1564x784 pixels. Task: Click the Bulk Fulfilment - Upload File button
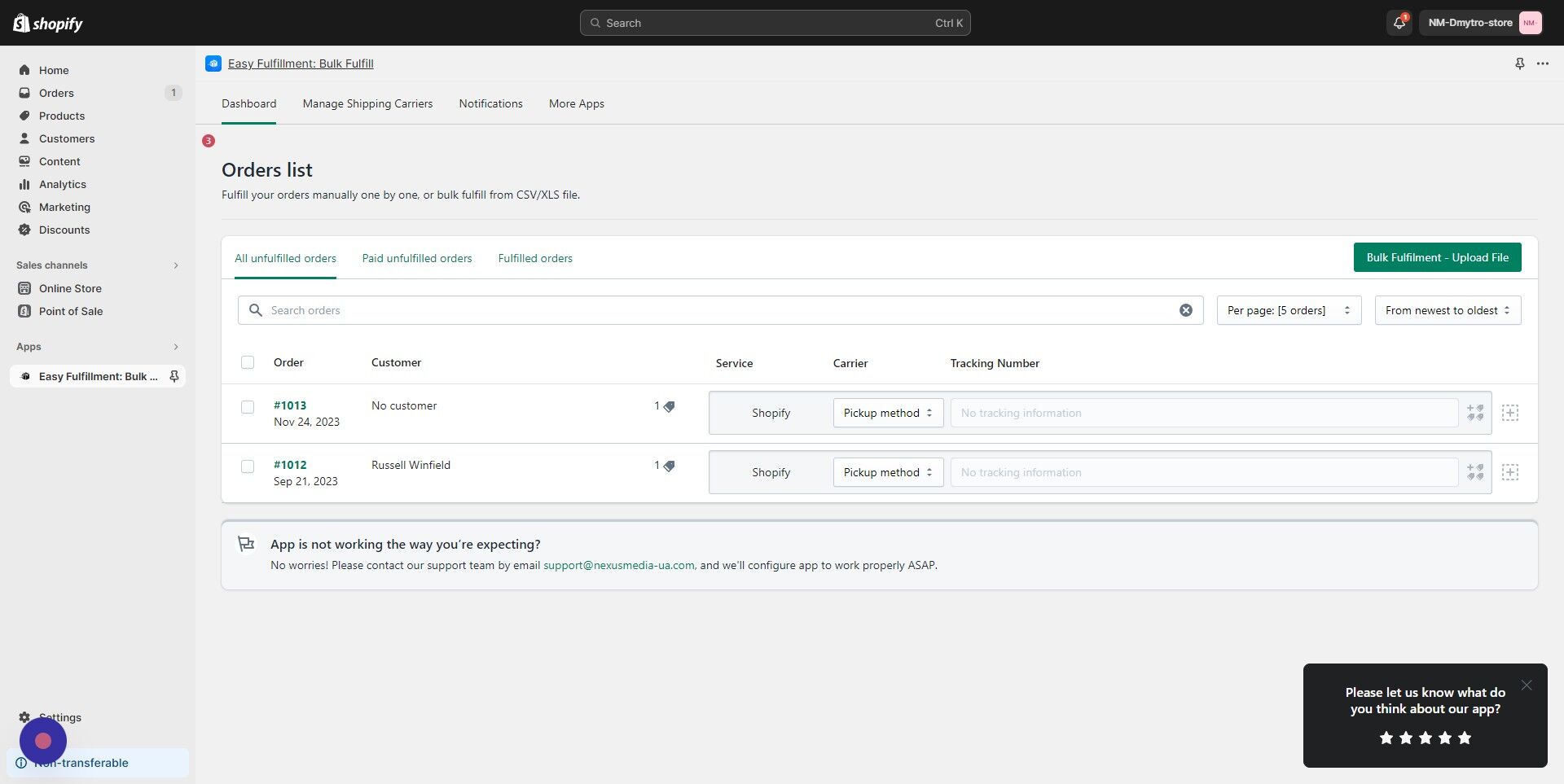click(x=1436, y=256)
